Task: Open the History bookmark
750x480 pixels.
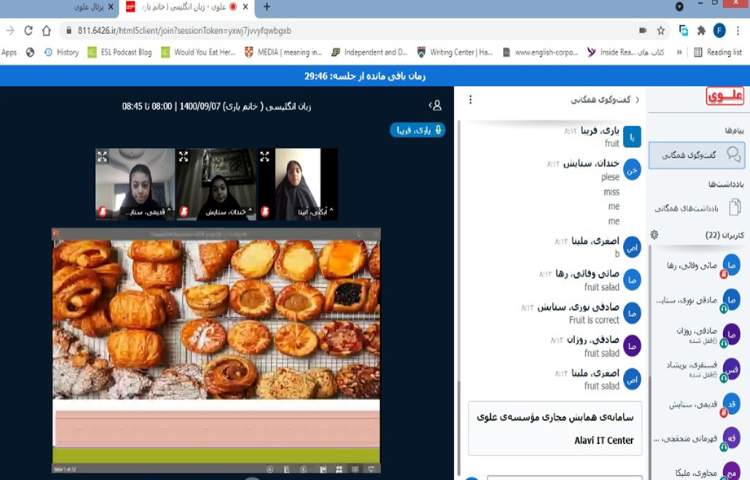Action: 62,53
